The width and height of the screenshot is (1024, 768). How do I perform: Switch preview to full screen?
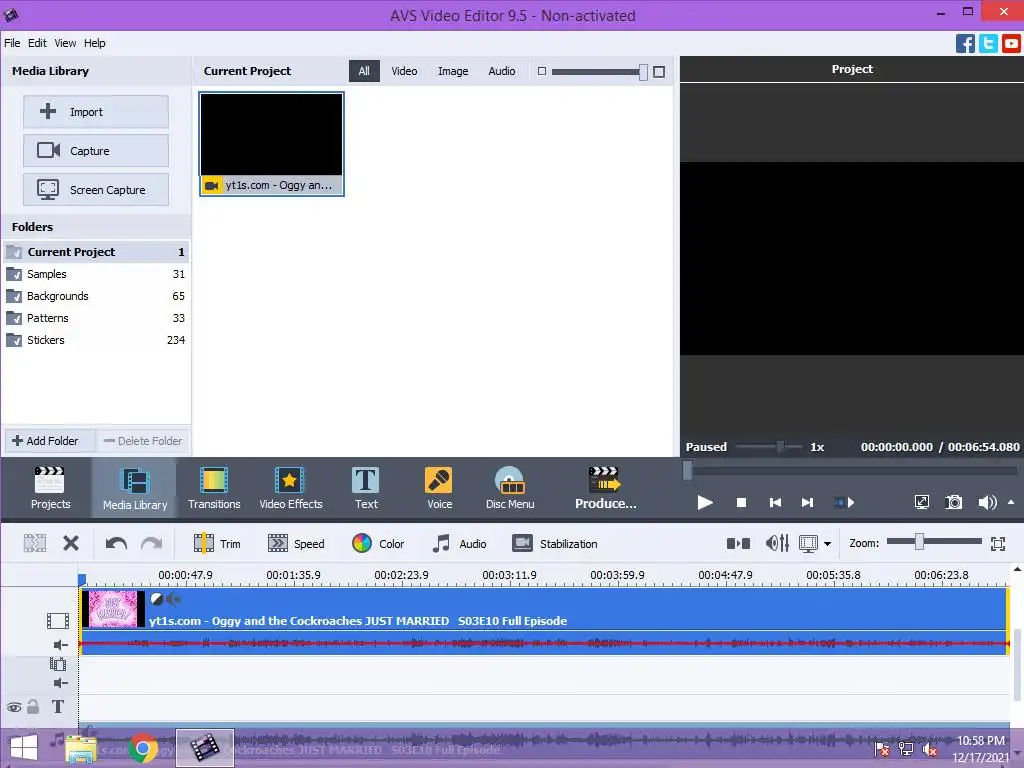pos(921,502)
